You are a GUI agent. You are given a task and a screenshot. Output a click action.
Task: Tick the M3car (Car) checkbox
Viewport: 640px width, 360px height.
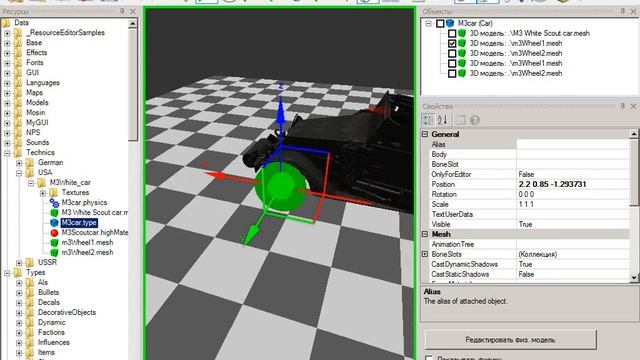pos(440,23)
